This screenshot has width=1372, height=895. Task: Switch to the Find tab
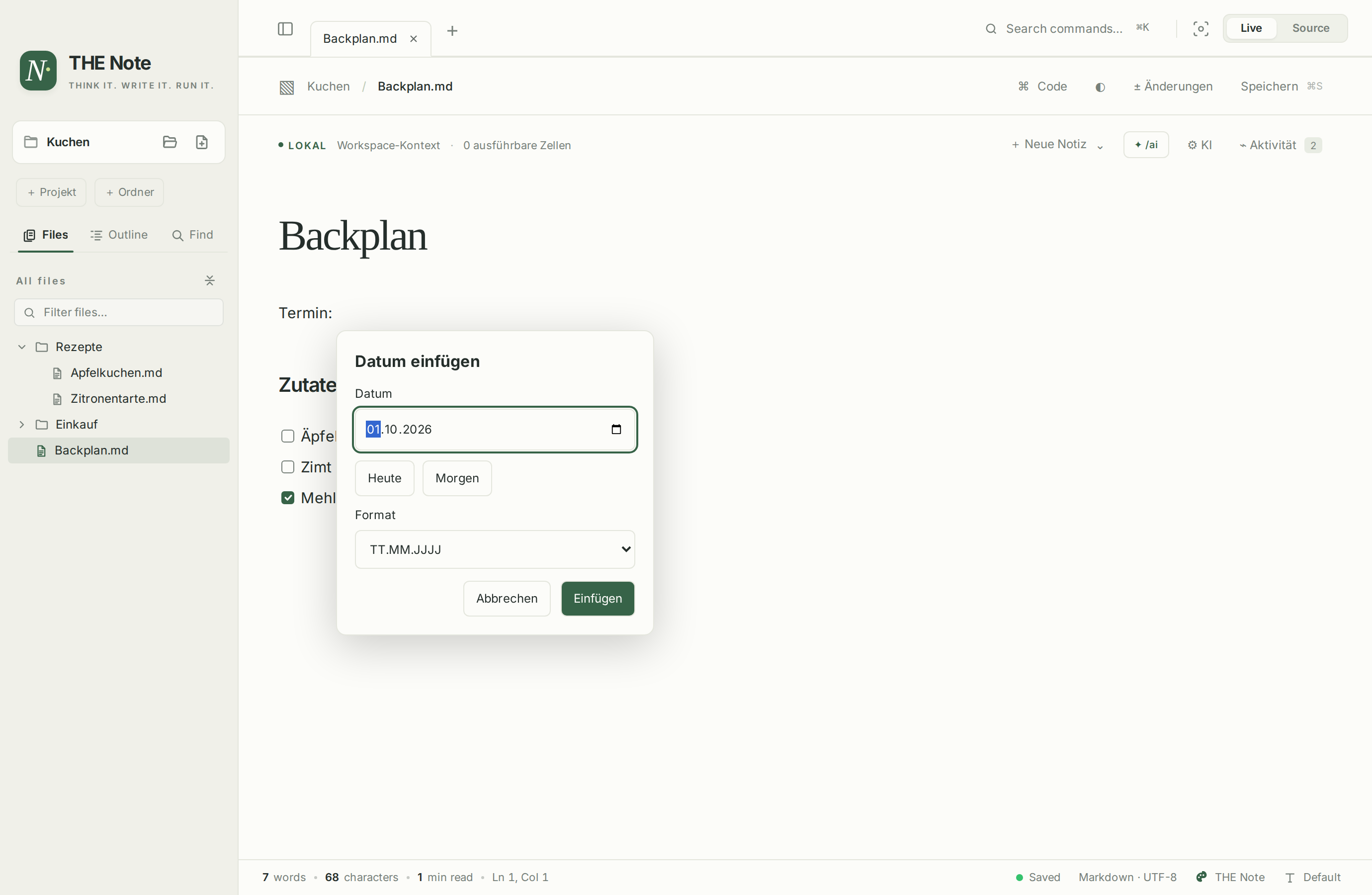192,235
